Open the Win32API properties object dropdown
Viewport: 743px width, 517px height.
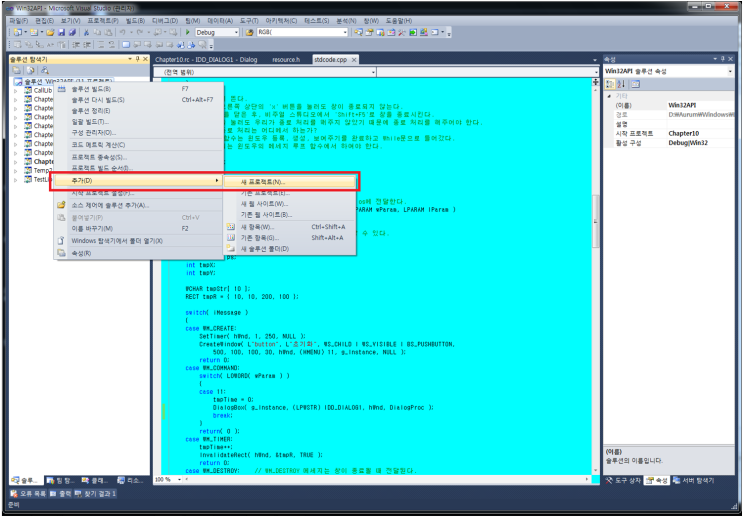tap(730, 71)
